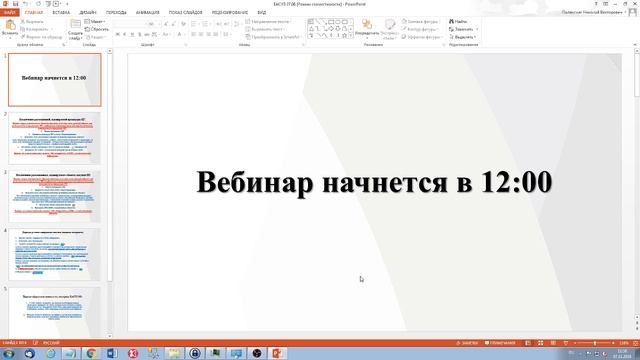Click Заметки (Notes) in the status bar

pos(466,343)
